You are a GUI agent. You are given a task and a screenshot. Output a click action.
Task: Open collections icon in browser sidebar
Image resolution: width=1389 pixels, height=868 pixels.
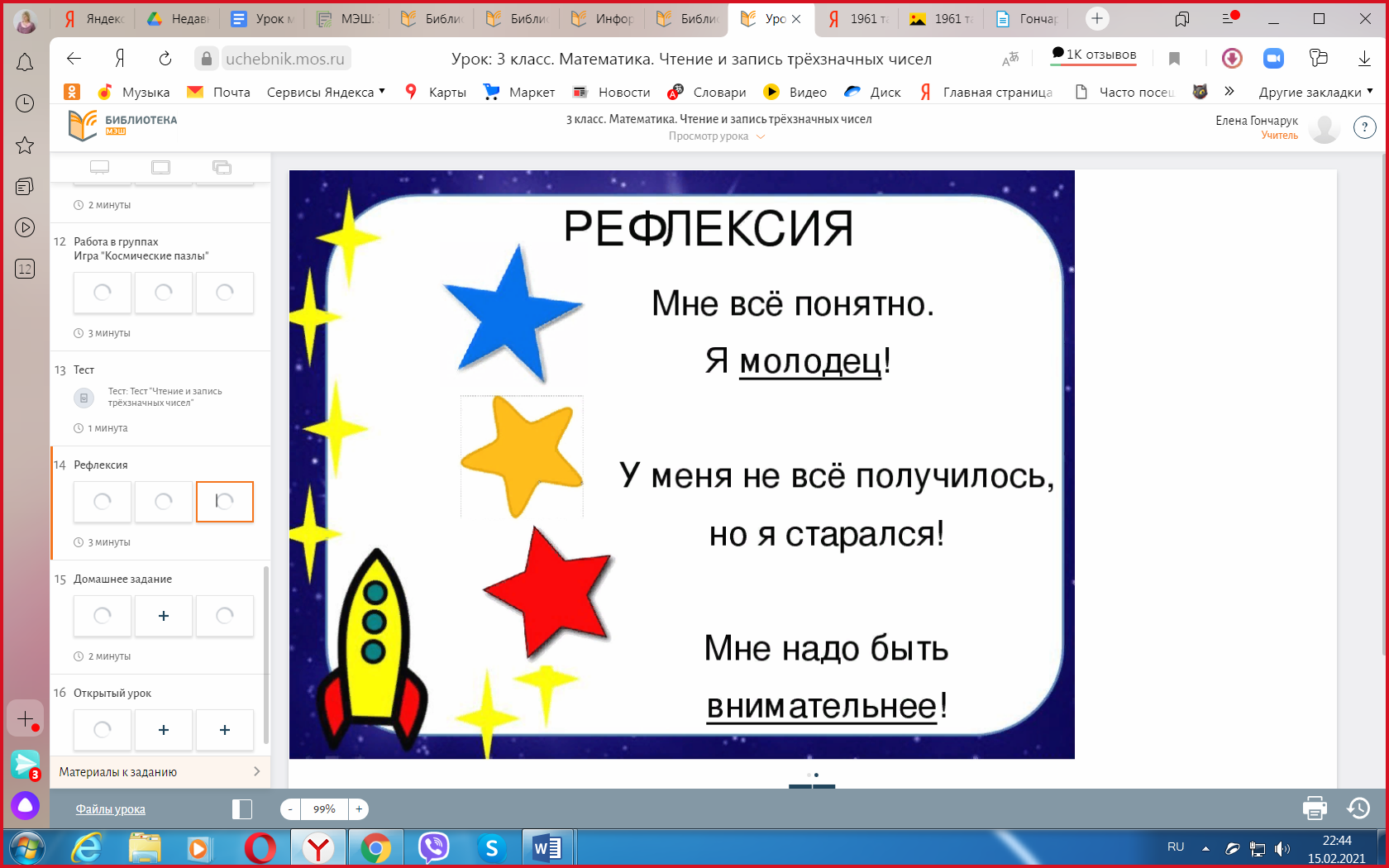tap(25, 187)
